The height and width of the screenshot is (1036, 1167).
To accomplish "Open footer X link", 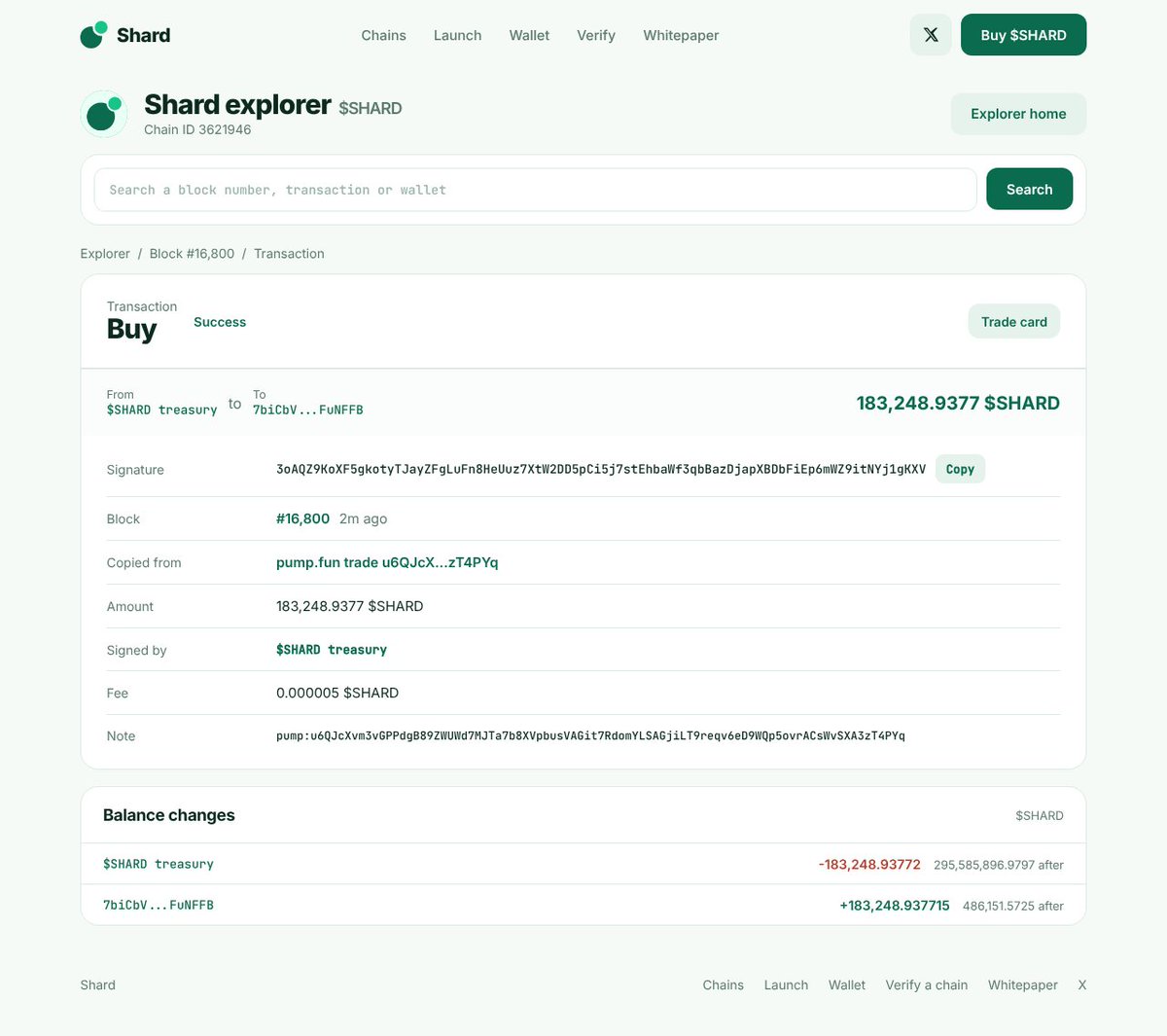I will tap(1082, 984).
